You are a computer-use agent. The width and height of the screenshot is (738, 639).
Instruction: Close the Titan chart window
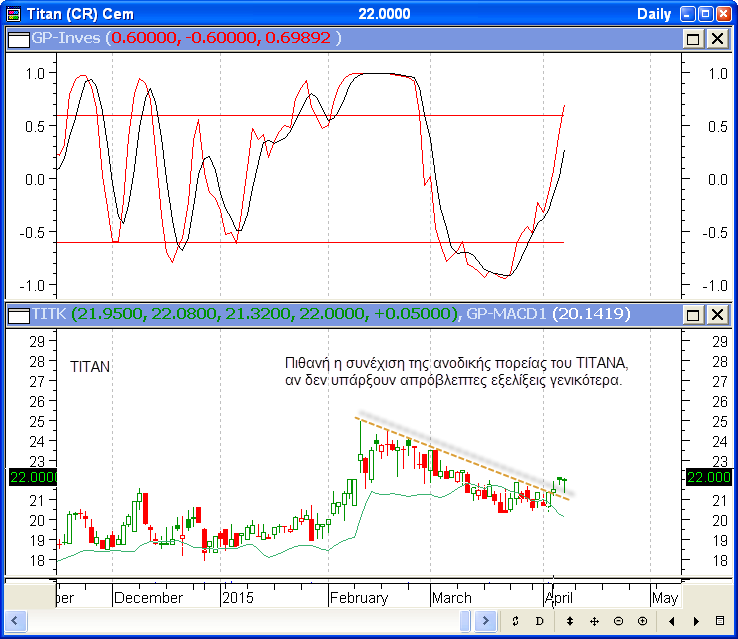pos(723,14)
